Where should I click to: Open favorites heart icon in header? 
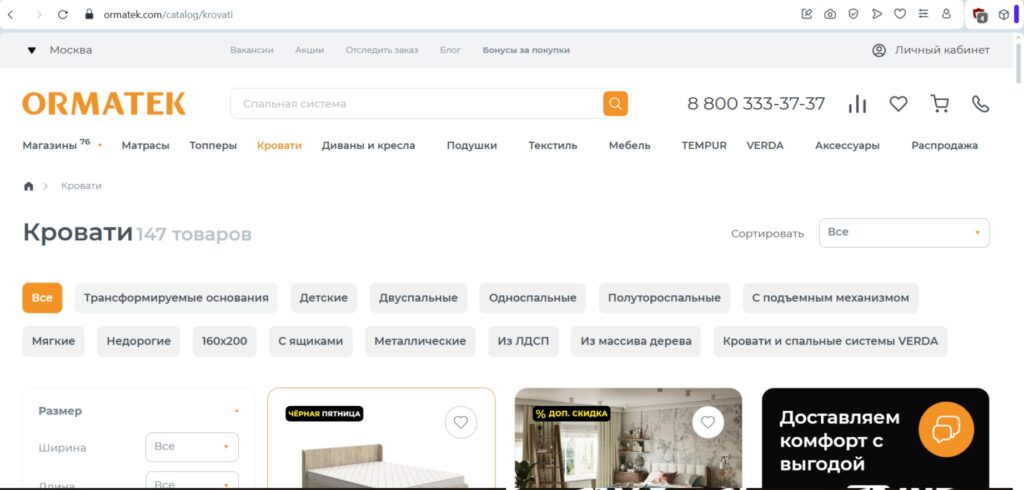[x=898, y=104]
